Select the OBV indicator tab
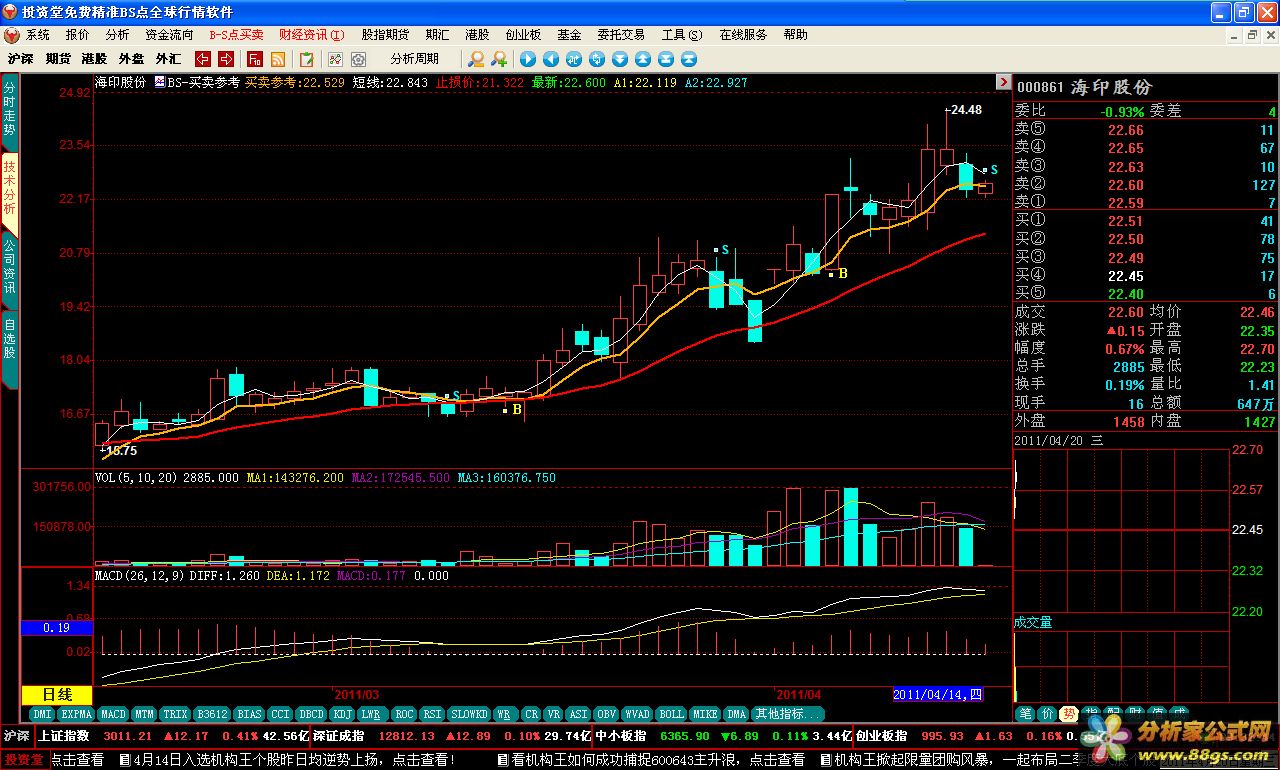The width and height of the screenshot is (1280, 770). pos(605,714)
